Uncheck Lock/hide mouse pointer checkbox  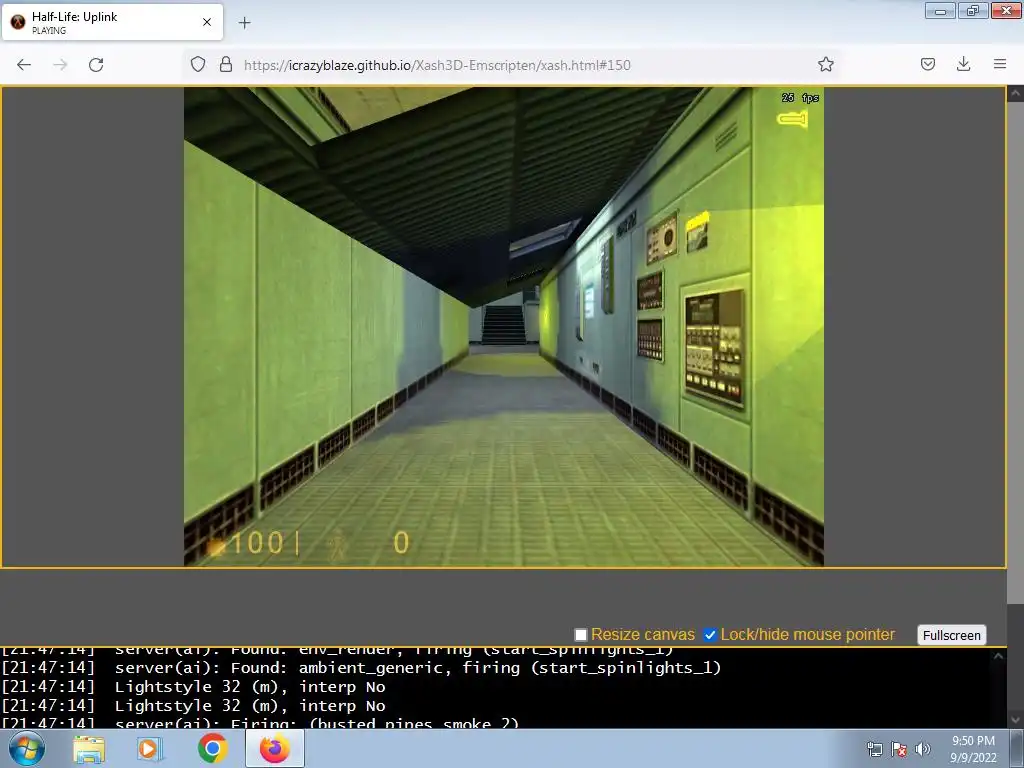click(x=710, y=635)
